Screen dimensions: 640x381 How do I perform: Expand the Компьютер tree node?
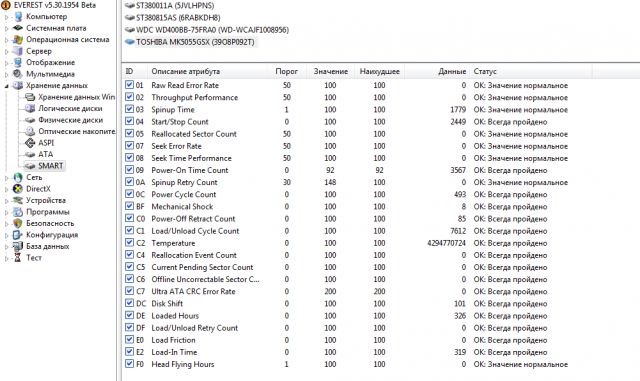pos(6,17)
